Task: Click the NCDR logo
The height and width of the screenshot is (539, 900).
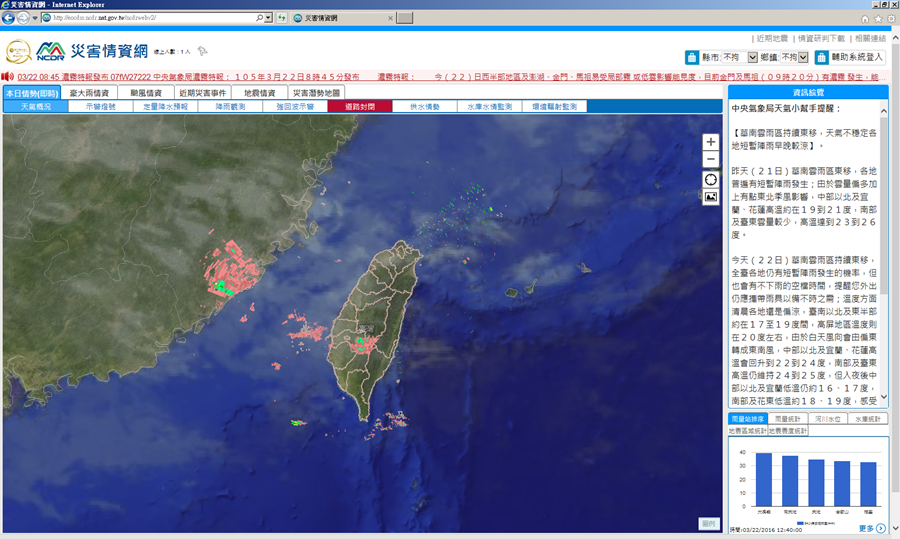Action: coord(51,51)
